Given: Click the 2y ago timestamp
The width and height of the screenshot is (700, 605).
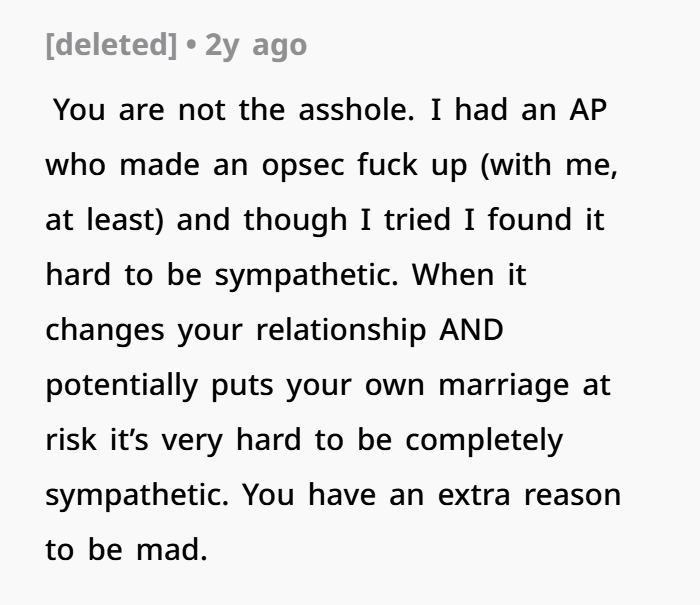Looking at the screenshot, I should [256, 46].
